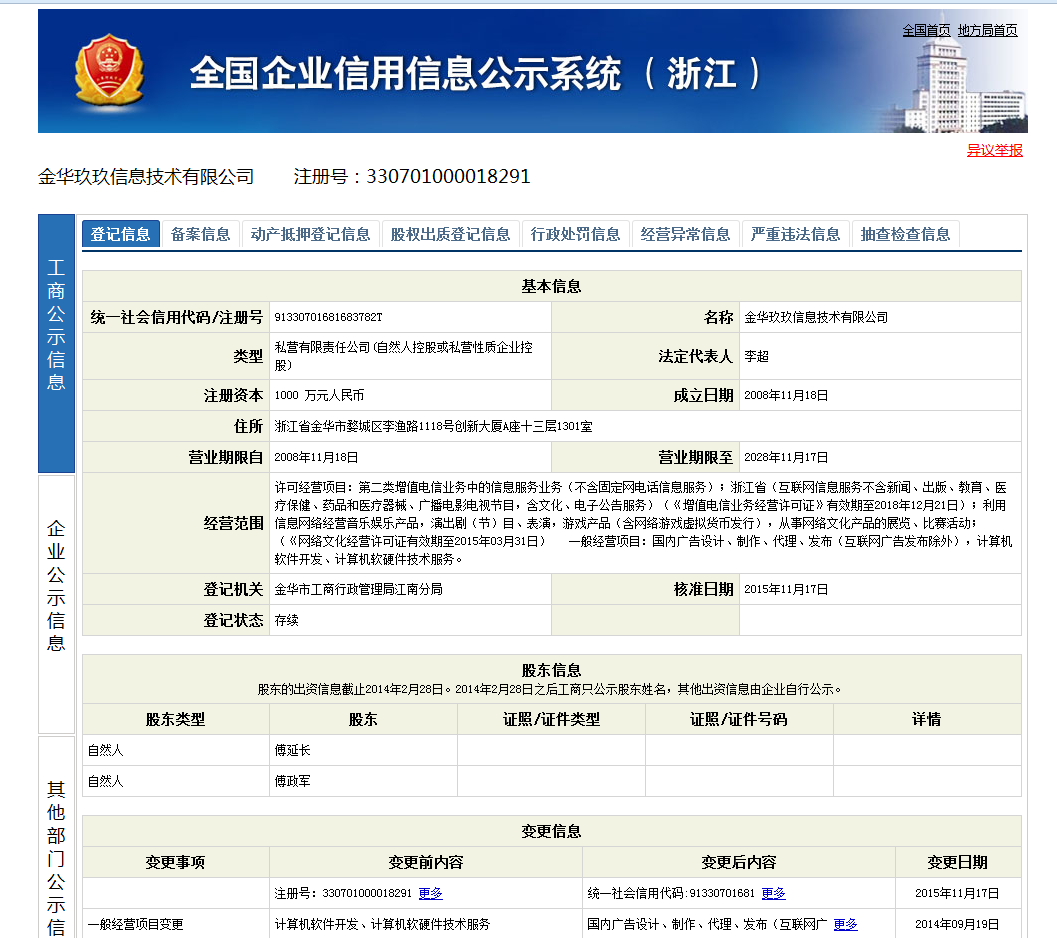Show the 抽查检查信息 tab
1057x938 pixels.
point(905,234)
